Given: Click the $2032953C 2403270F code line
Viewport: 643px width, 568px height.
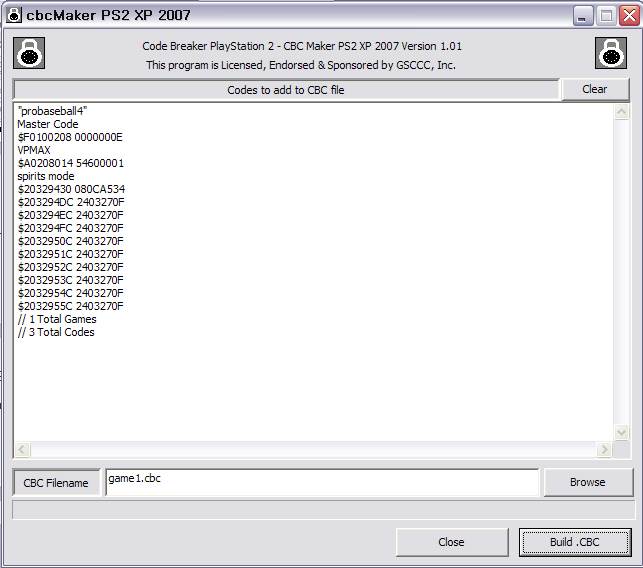Looking at the screenshot, I should [x=71, y=280].
